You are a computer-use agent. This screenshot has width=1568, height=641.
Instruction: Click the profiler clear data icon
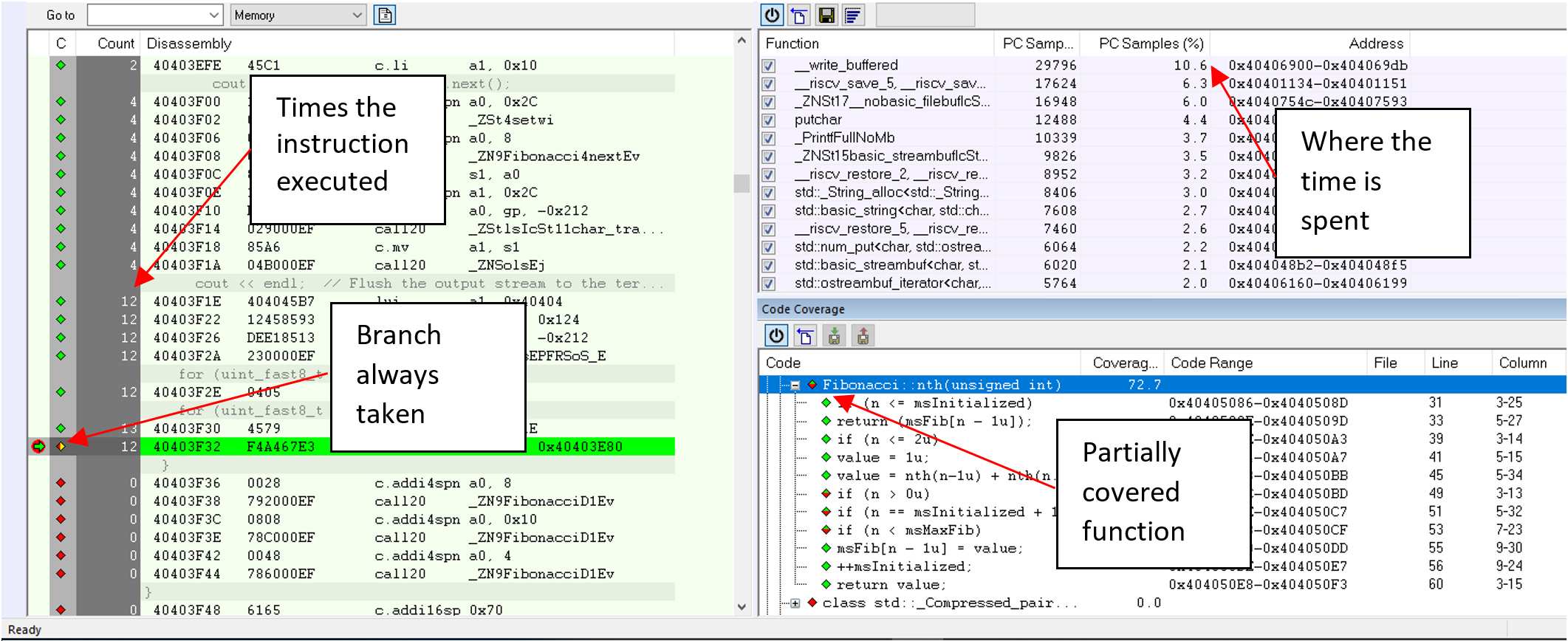(799, 15)
